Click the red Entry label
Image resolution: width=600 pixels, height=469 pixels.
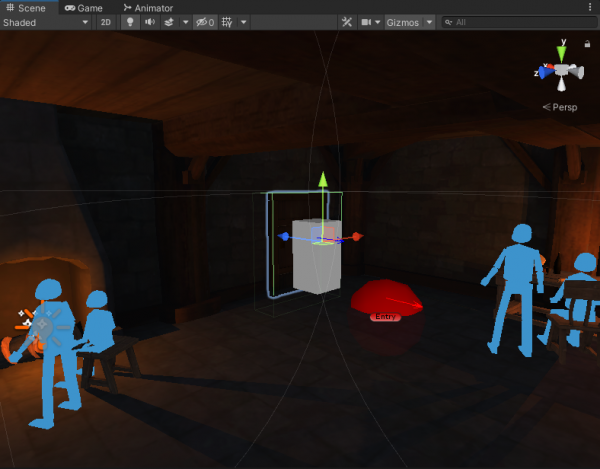pyautogui.click(x=385, y=317)
